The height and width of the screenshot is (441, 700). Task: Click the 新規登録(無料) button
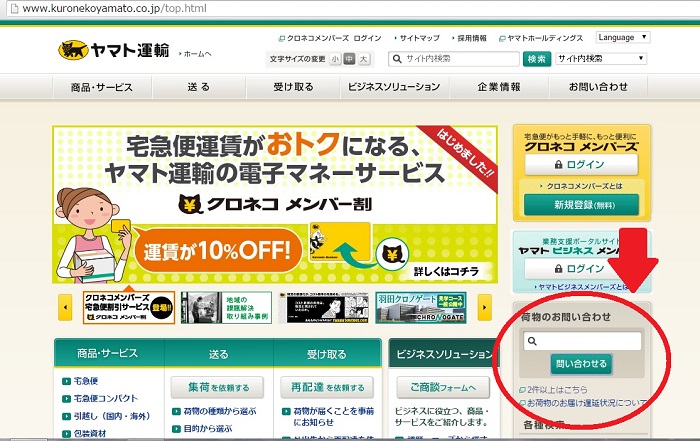(581, 205)
